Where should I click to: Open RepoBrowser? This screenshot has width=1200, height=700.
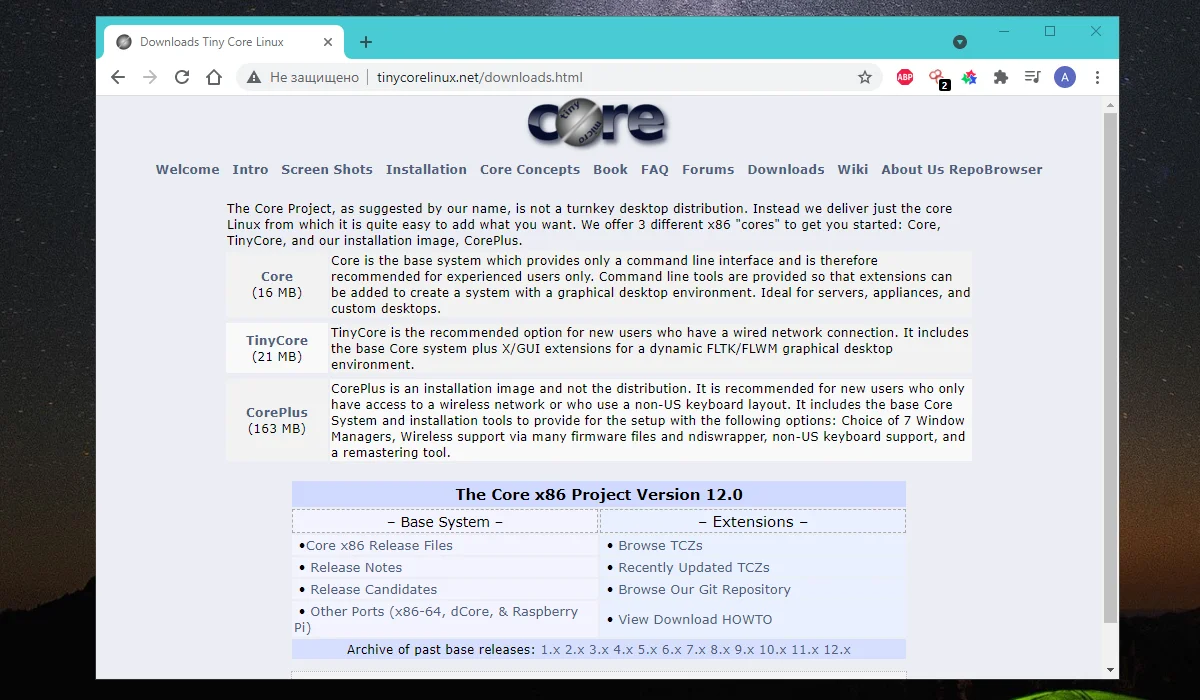click(995, 170)
